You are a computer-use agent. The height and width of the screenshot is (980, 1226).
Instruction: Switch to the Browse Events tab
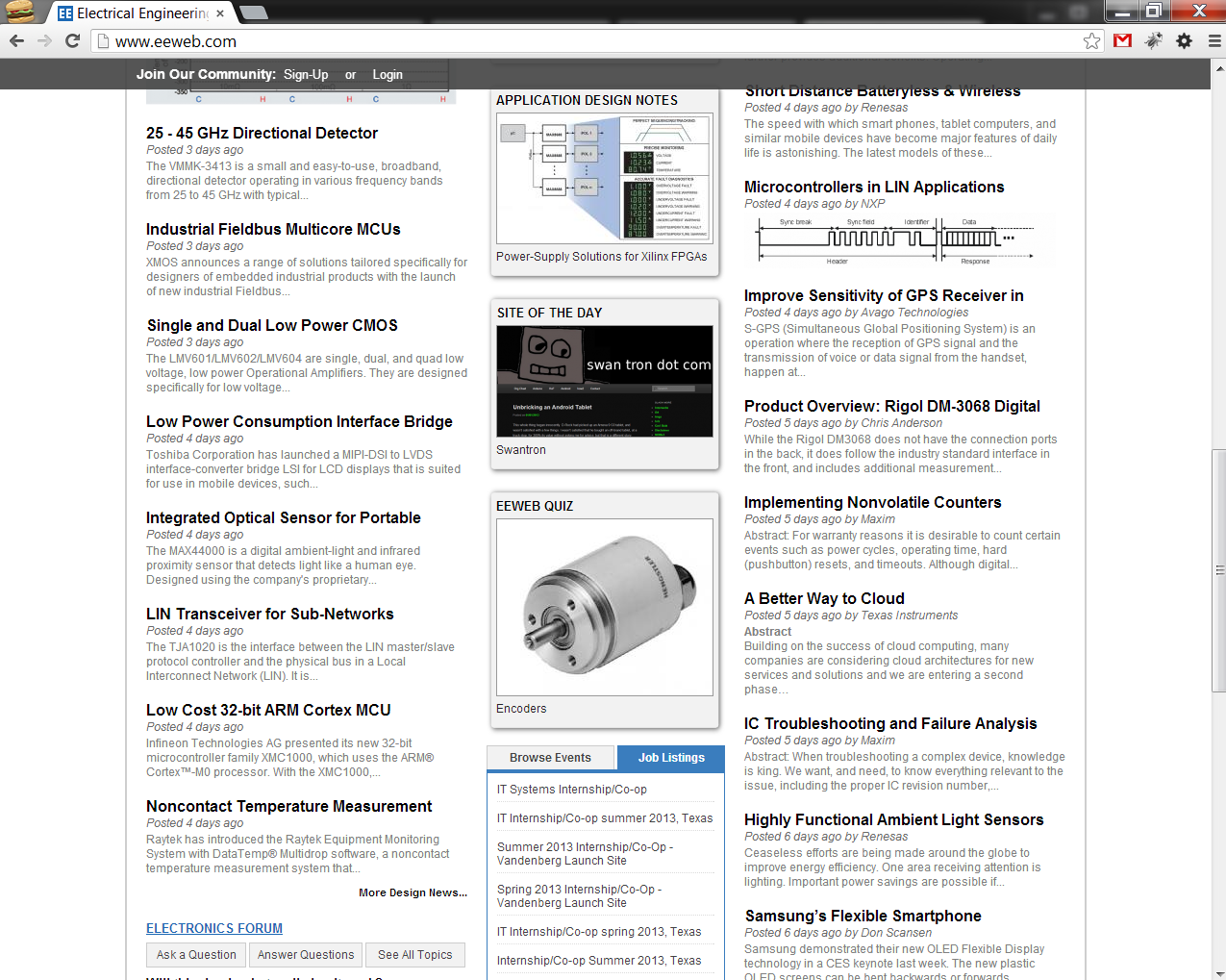[x=551, y=758]
